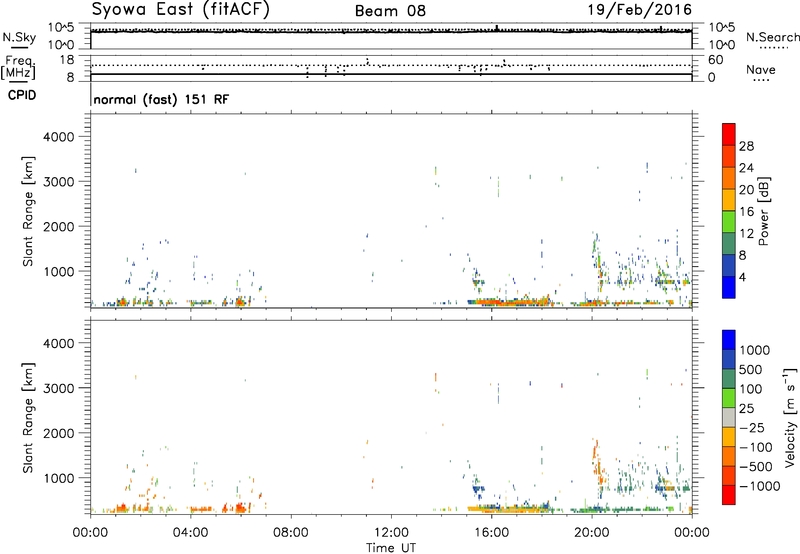Pick the yellow-orange 16–20 dB power swatch

pos(729,200)
